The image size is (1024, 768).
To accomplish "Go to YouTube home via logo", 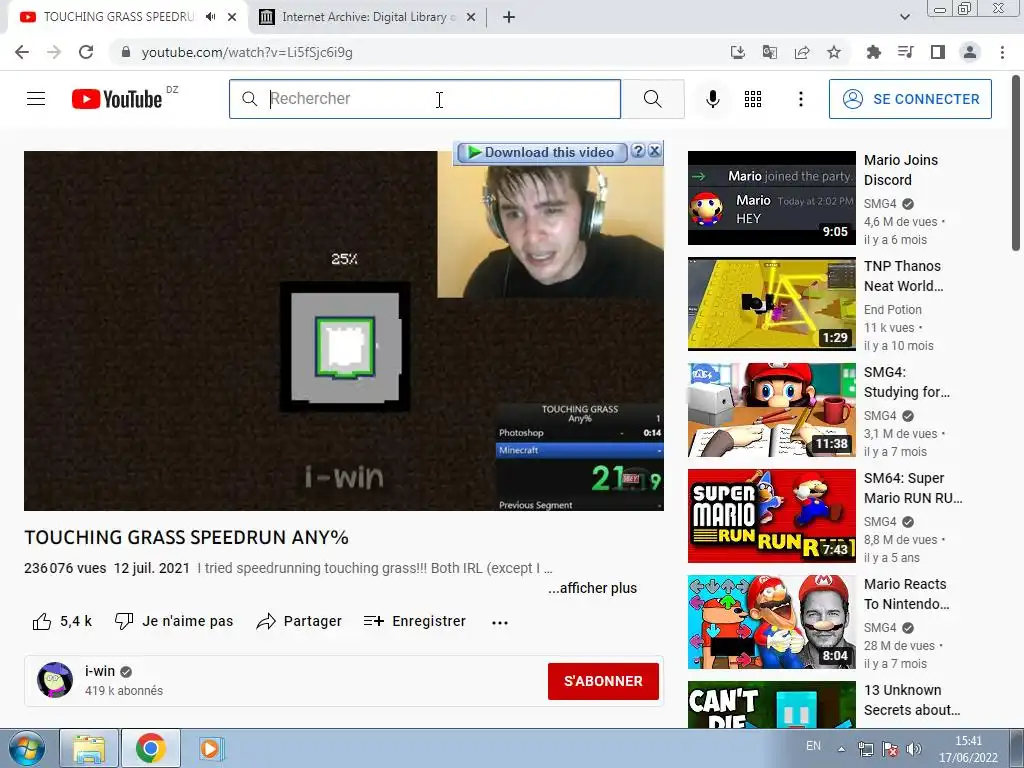I will pos(117,99).
